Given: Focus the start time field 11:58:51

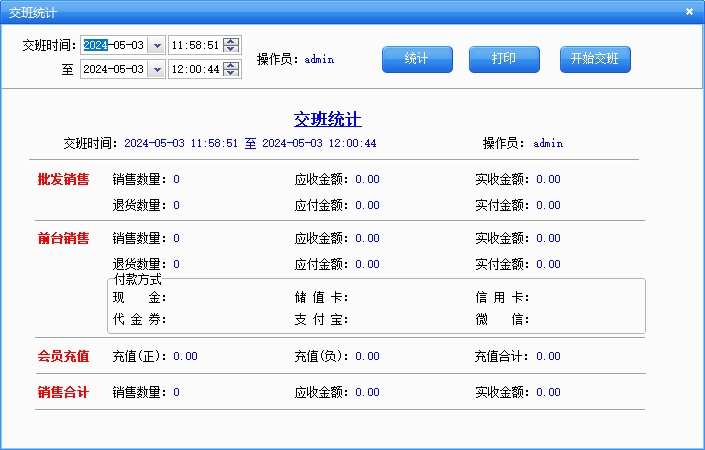Looking at the screenshot, I should 195,45.
